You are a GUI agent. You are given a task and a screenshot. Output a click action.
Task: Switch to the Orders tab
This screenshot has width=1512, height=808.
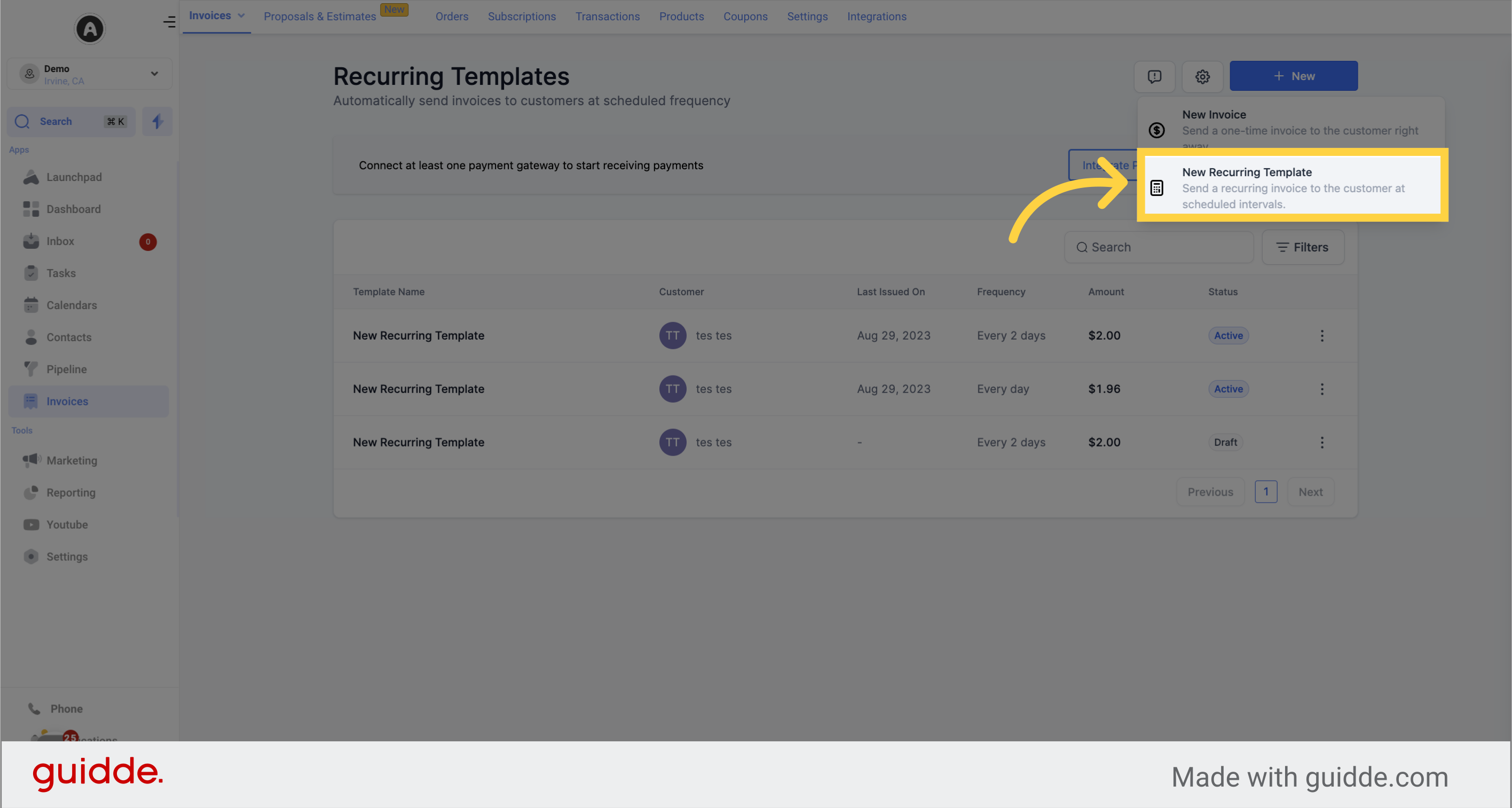pyautogui.click(x=452, y=17)
